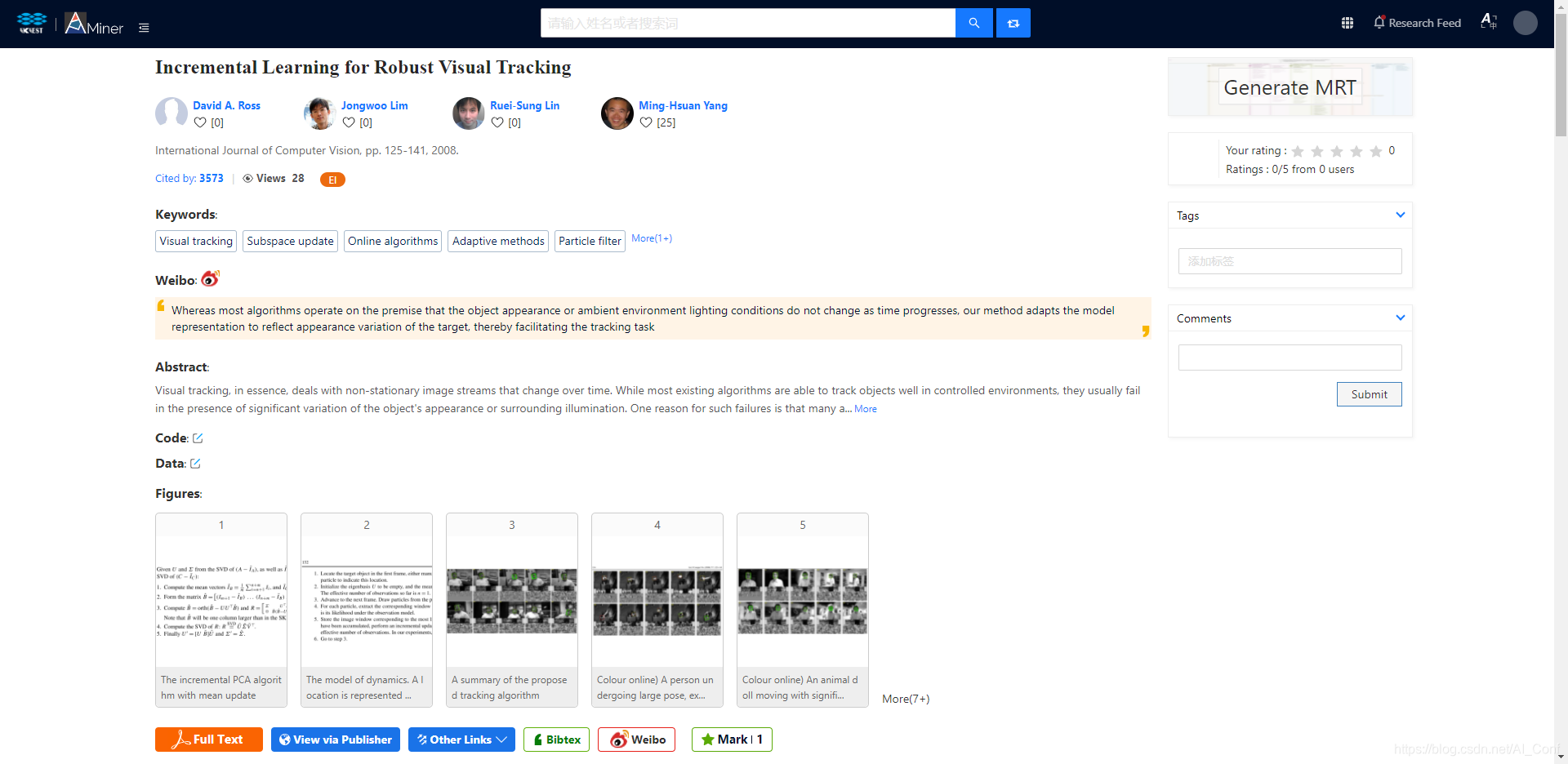Select the Adaptive methods keyword tag

(x=498, y=241)
